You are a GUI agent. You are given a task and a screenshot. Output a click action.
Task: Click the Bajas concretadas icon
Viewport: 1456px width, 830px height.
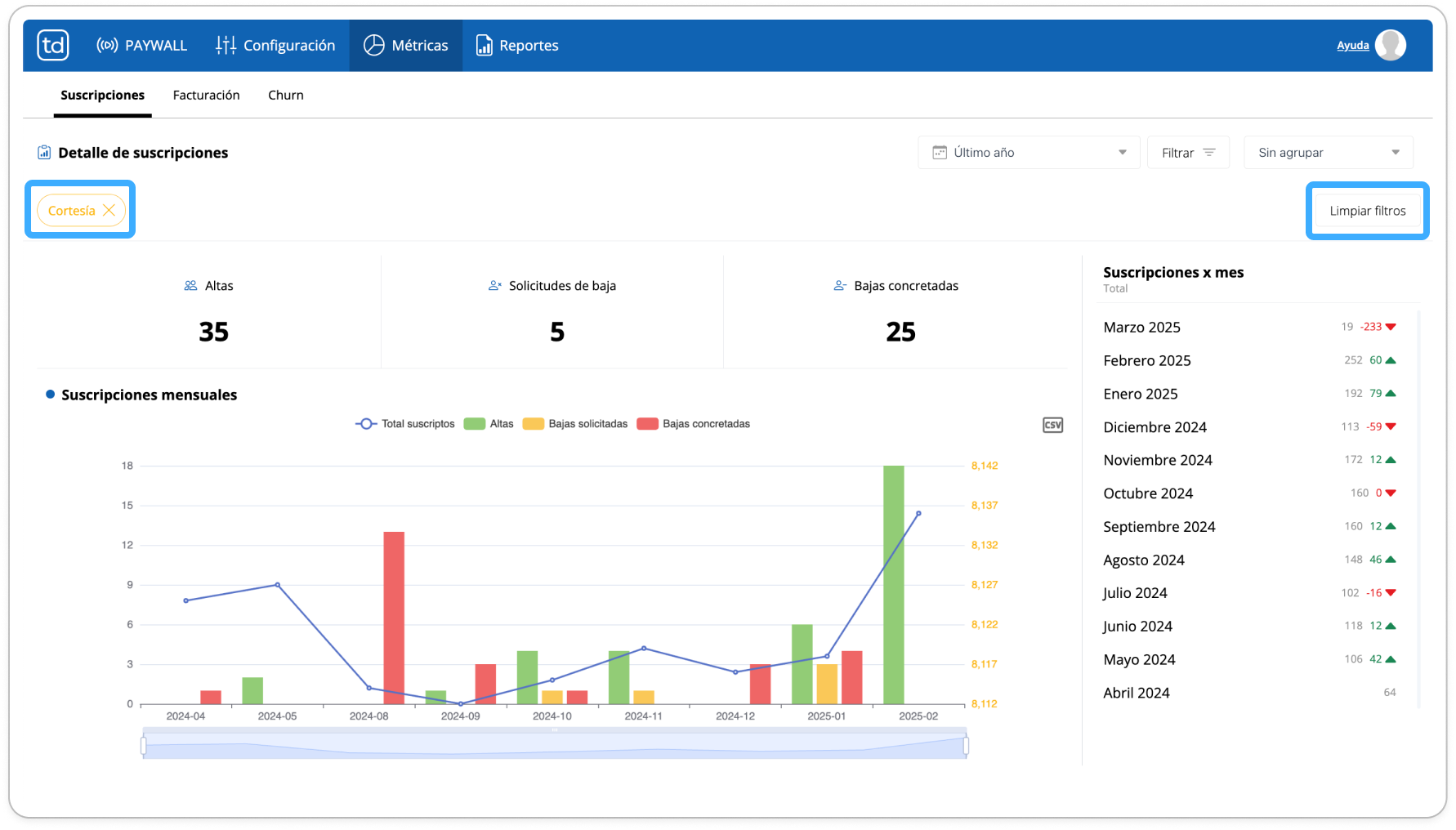coord(840,286)
